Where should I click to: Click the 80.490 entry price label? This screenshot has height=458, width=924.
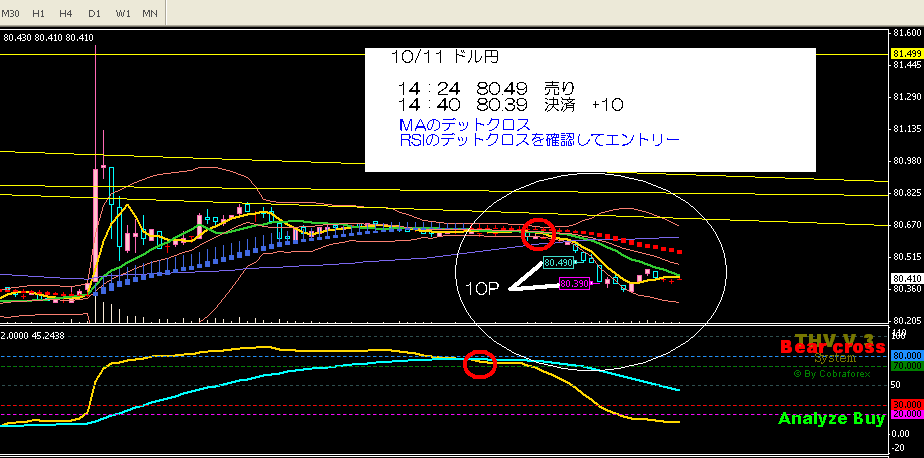coord(558,262)
